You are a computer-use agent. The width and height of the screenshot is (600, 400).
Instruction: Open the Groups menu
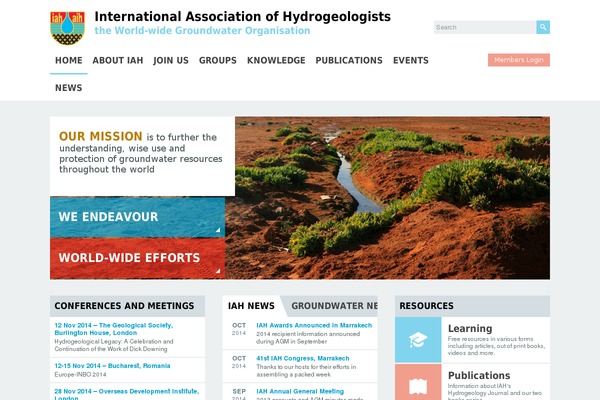218,60
